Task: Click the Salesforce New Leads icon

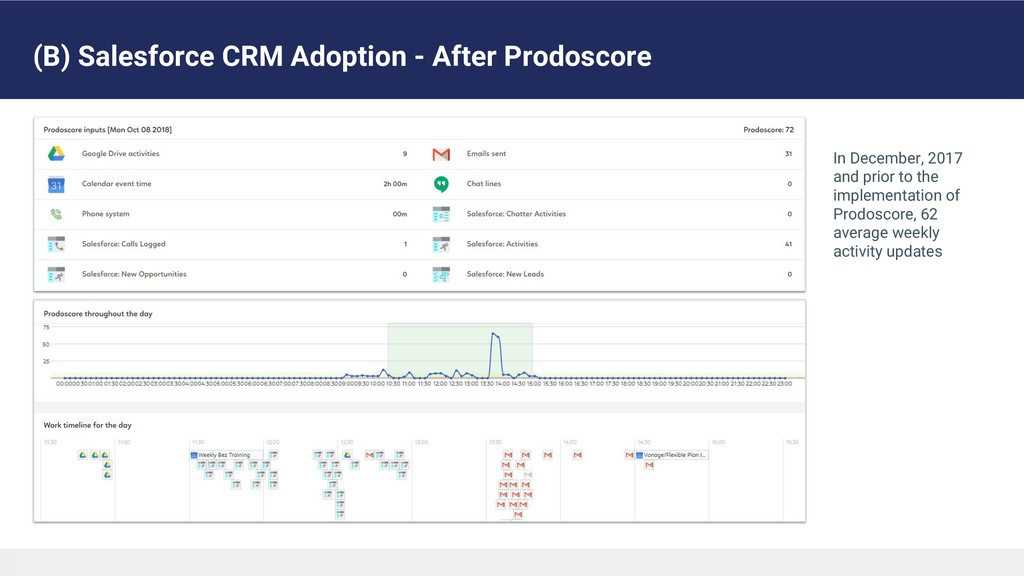Action: tap(441, 274)
